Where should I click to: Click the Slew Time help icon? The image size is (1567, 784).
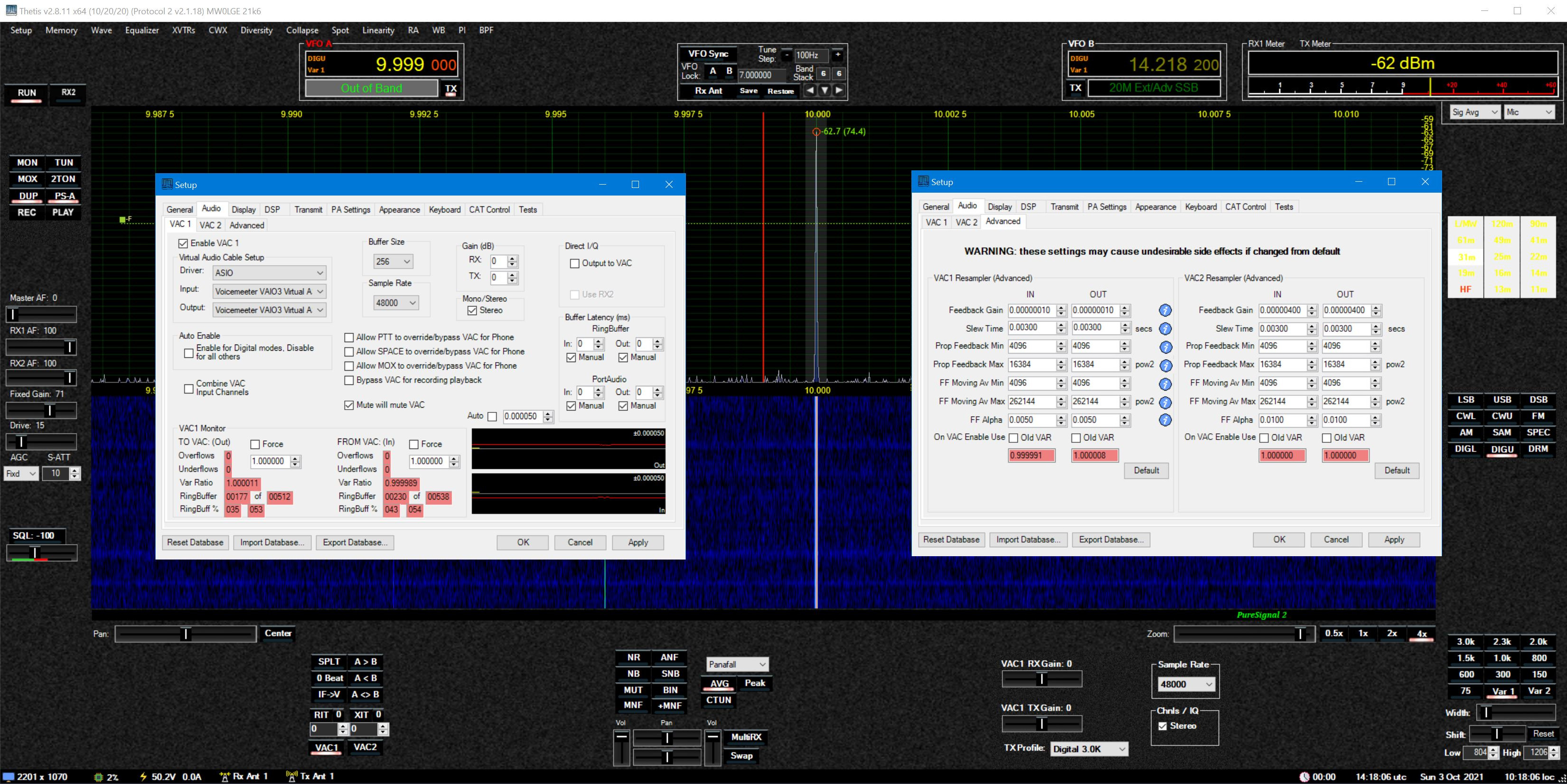tap(1164, 329)
